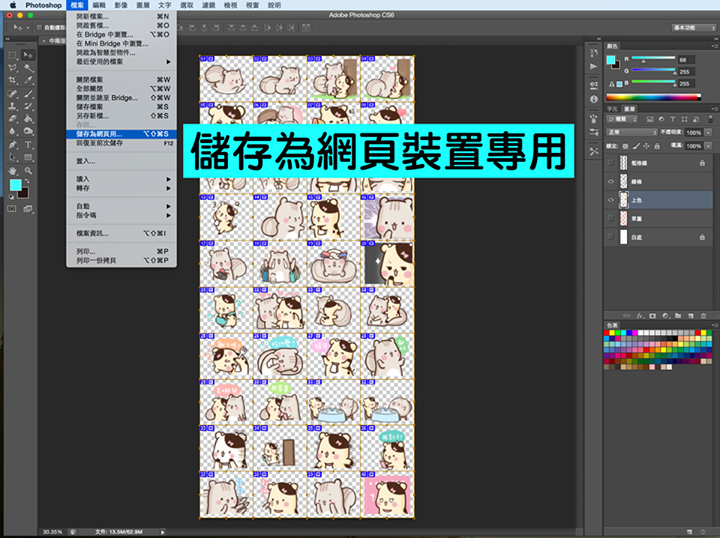Select the Sponge/Dodge tool
The image size is (720, 538).
pyautogui.click(x=28, y=131)
